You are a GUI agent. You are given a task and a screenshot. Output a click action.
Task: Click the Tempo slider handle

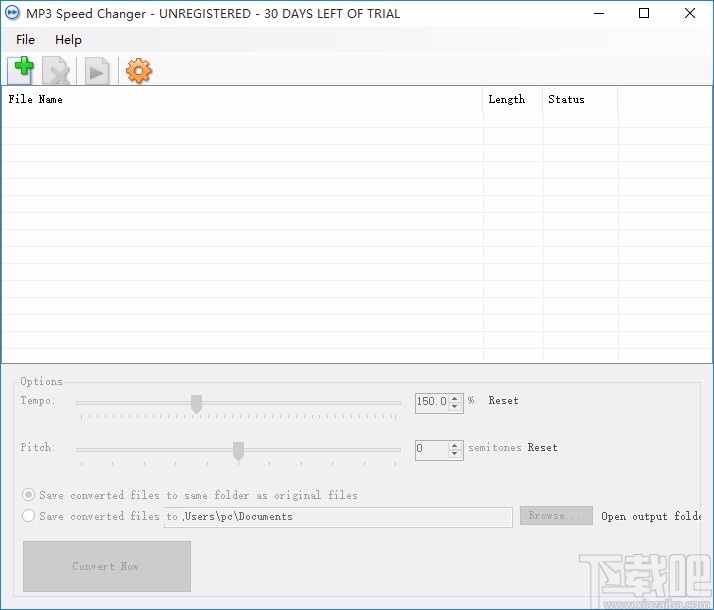[196, 404]
